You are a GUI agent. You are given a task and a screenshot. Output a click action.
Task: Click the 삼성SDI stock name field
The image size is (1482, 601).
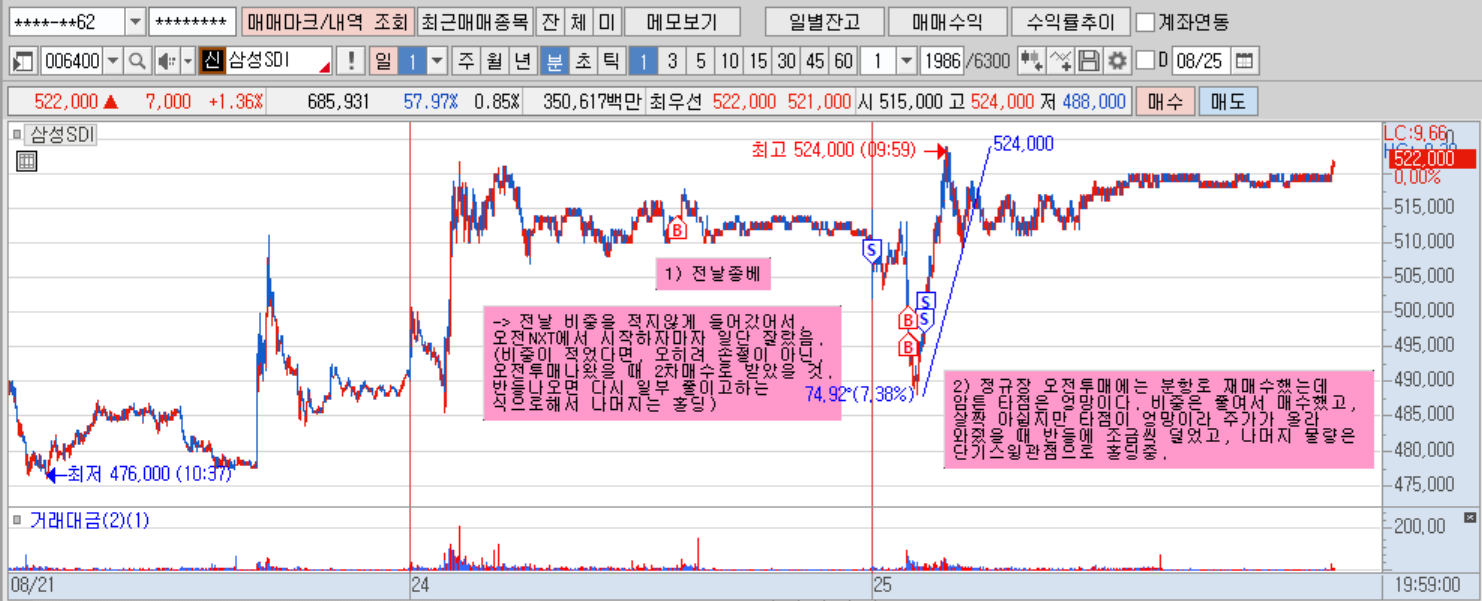pyautogui.click(x=278, y=61)
